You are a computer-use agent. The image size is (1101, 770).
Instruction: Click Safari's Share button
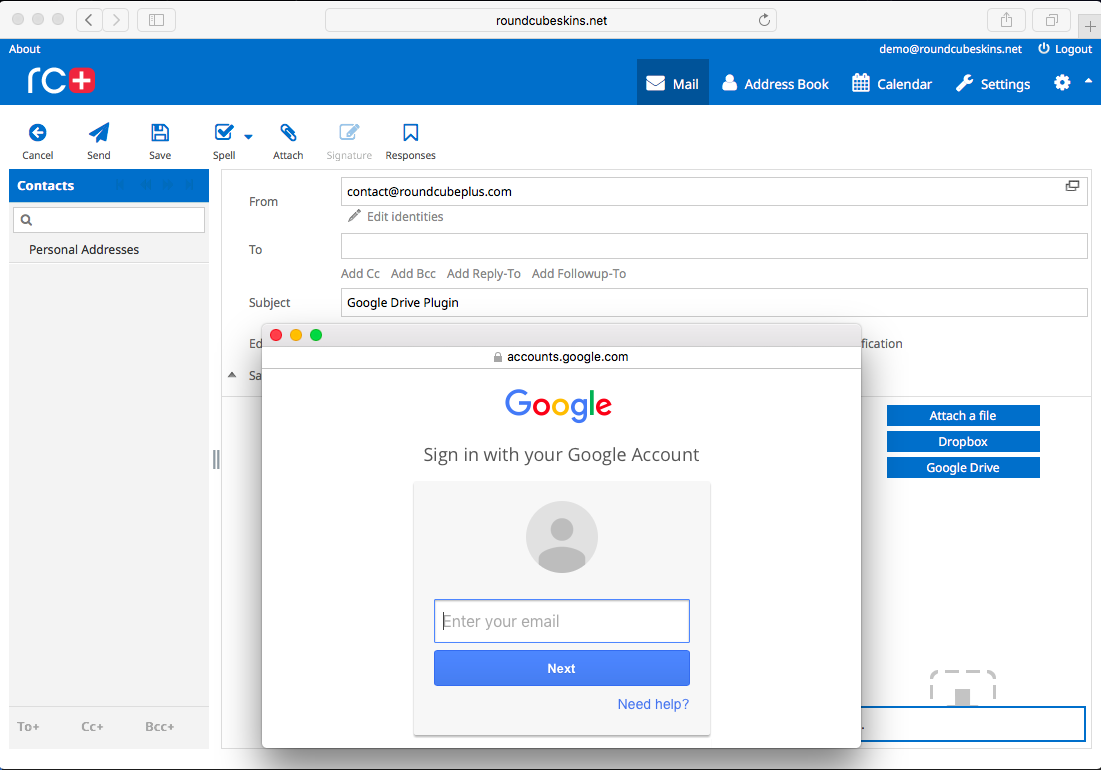click(x=1006, y=20)
